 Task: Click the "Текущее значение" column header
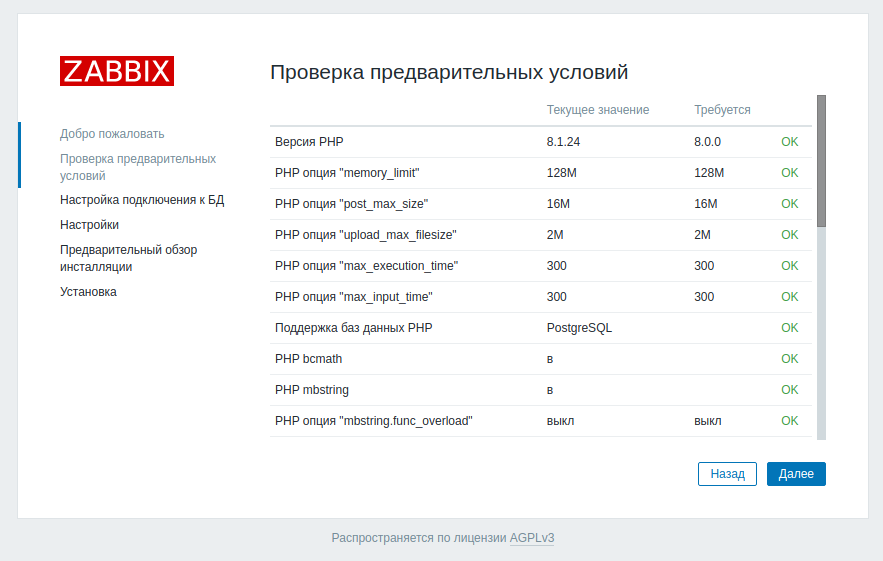597,110
